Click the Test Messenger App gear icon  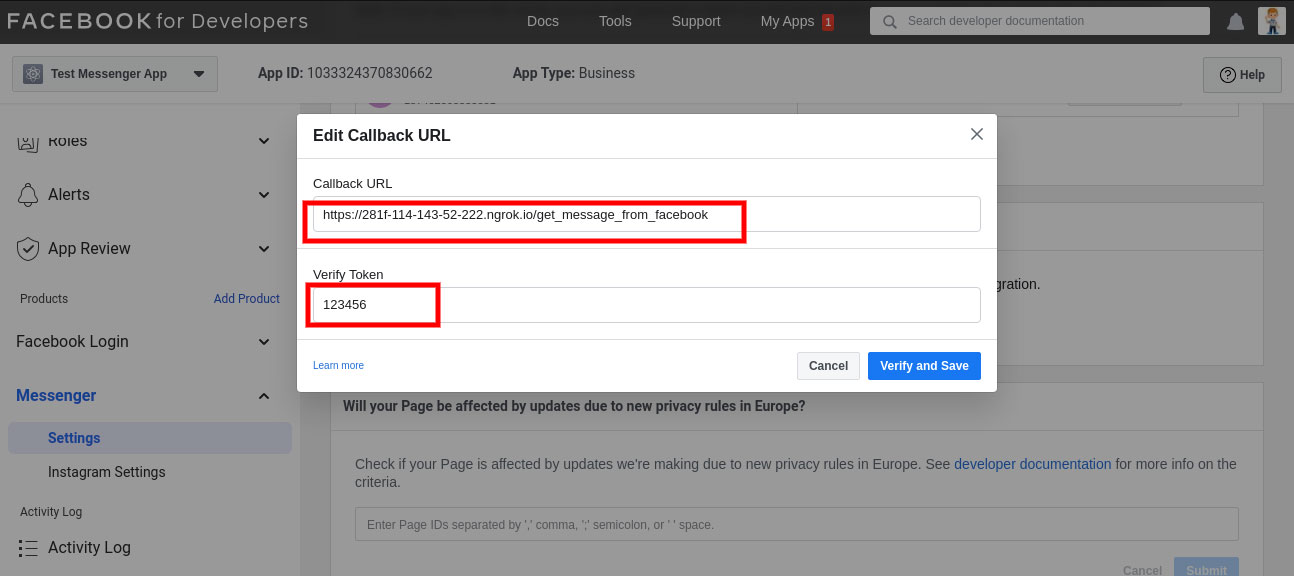click(34, 74)
